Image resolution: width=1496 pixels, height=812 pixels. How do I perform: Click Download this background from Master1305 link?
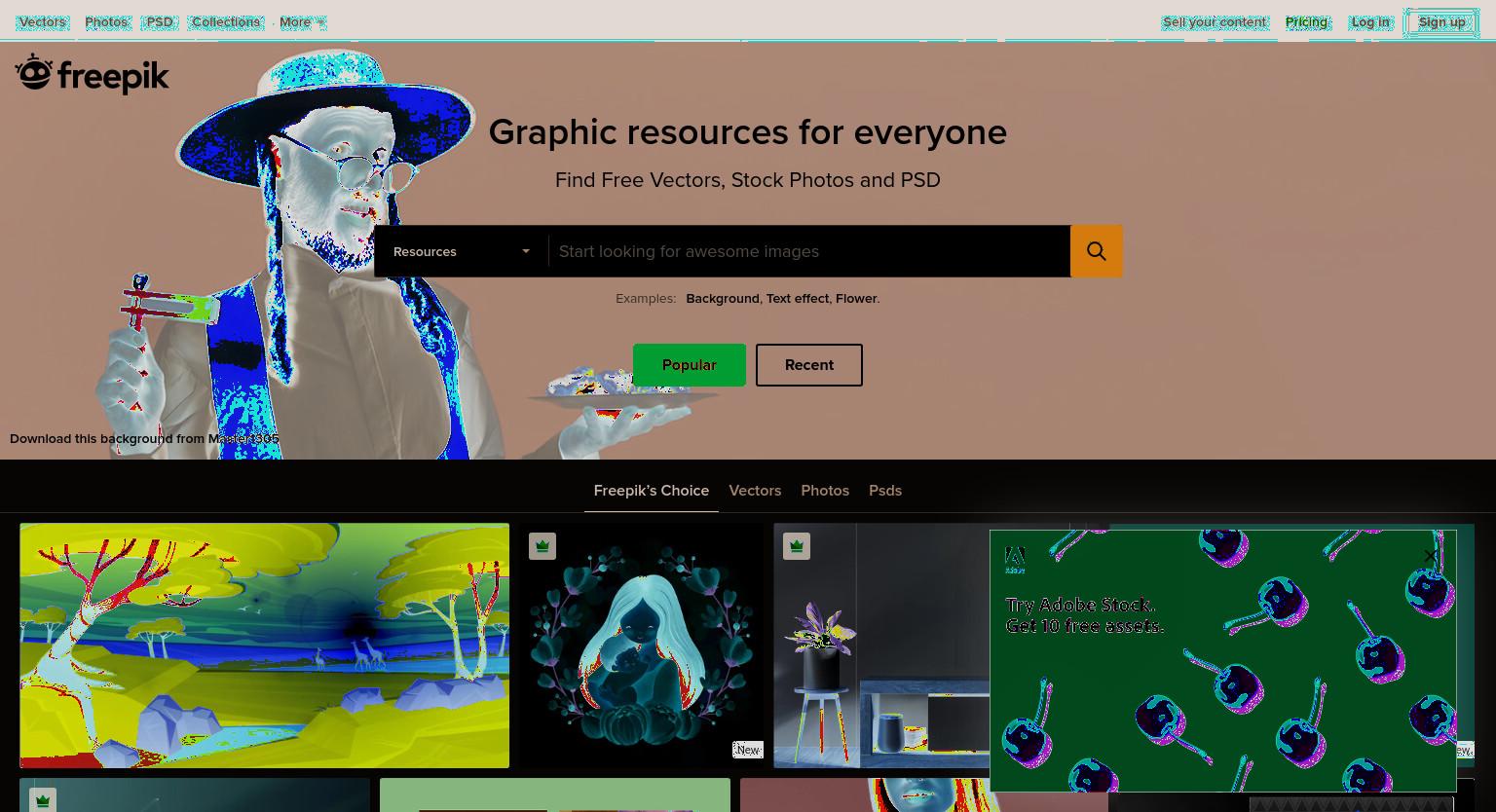[x=144, y=439]
